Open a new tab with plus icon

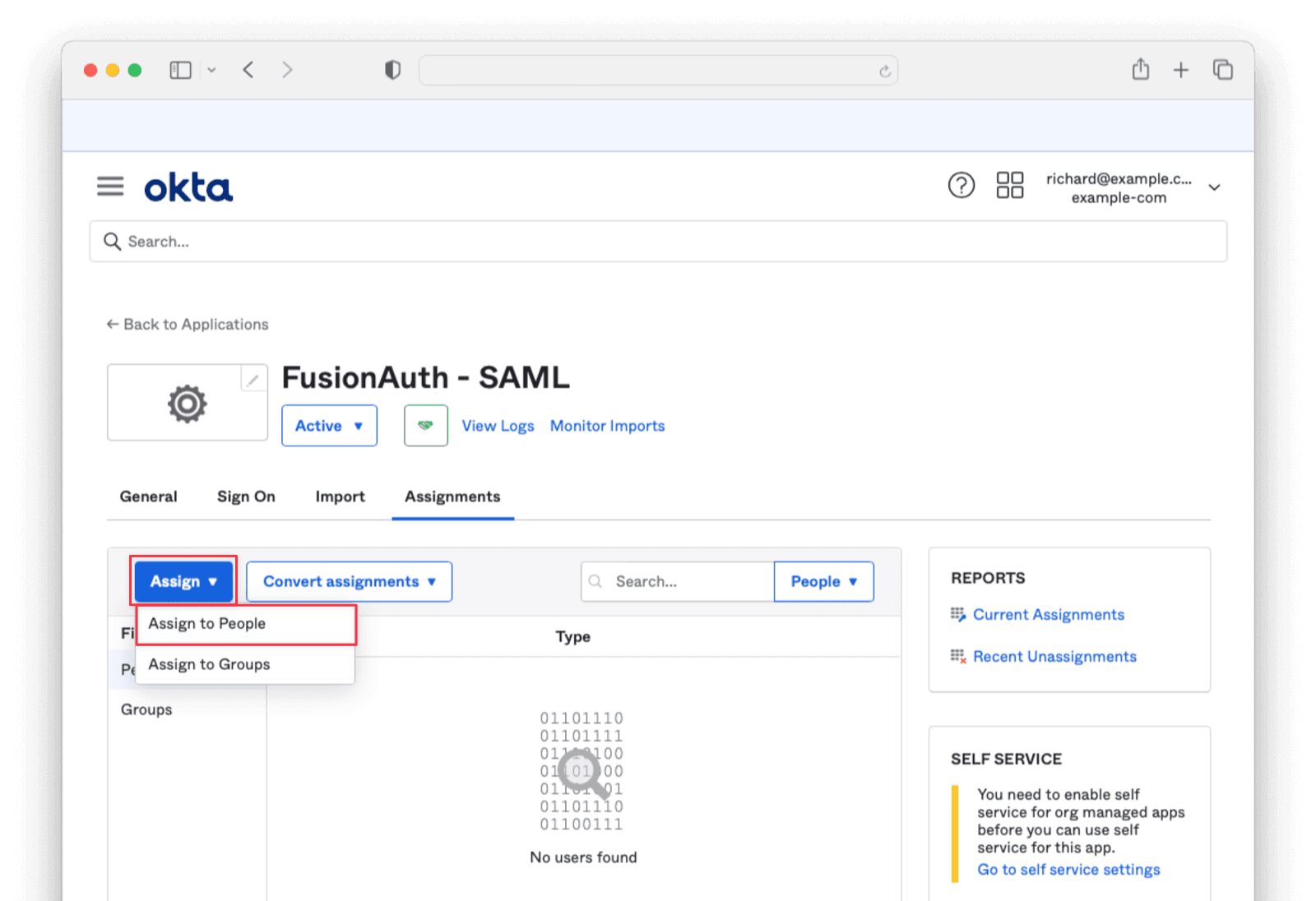coord(1180,71)
